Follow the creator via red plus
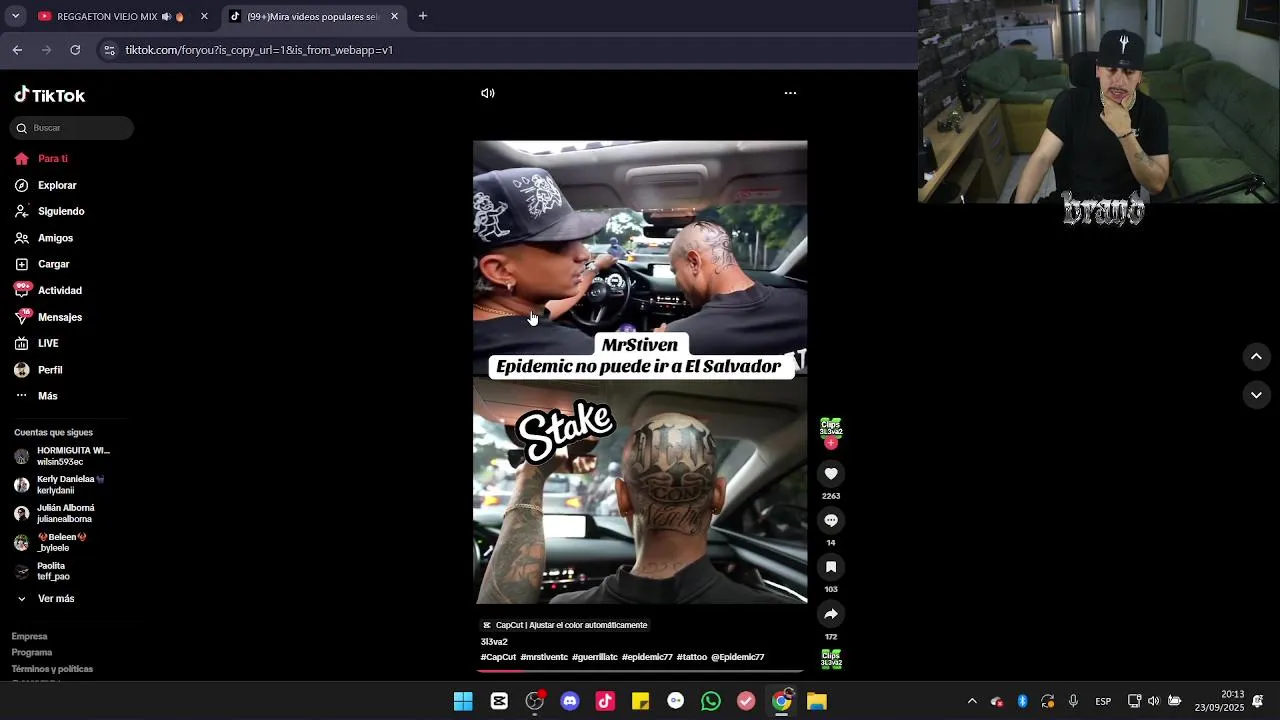The image size is (1280, 720). point(831,443)
